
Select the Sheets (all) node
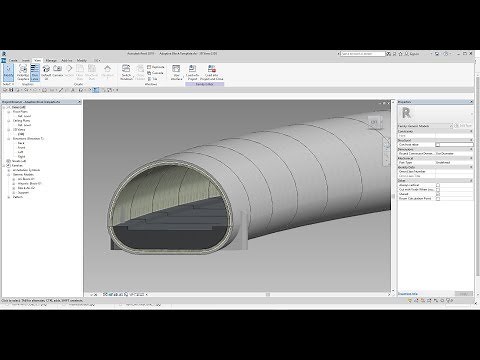click(x=19, y=161)
